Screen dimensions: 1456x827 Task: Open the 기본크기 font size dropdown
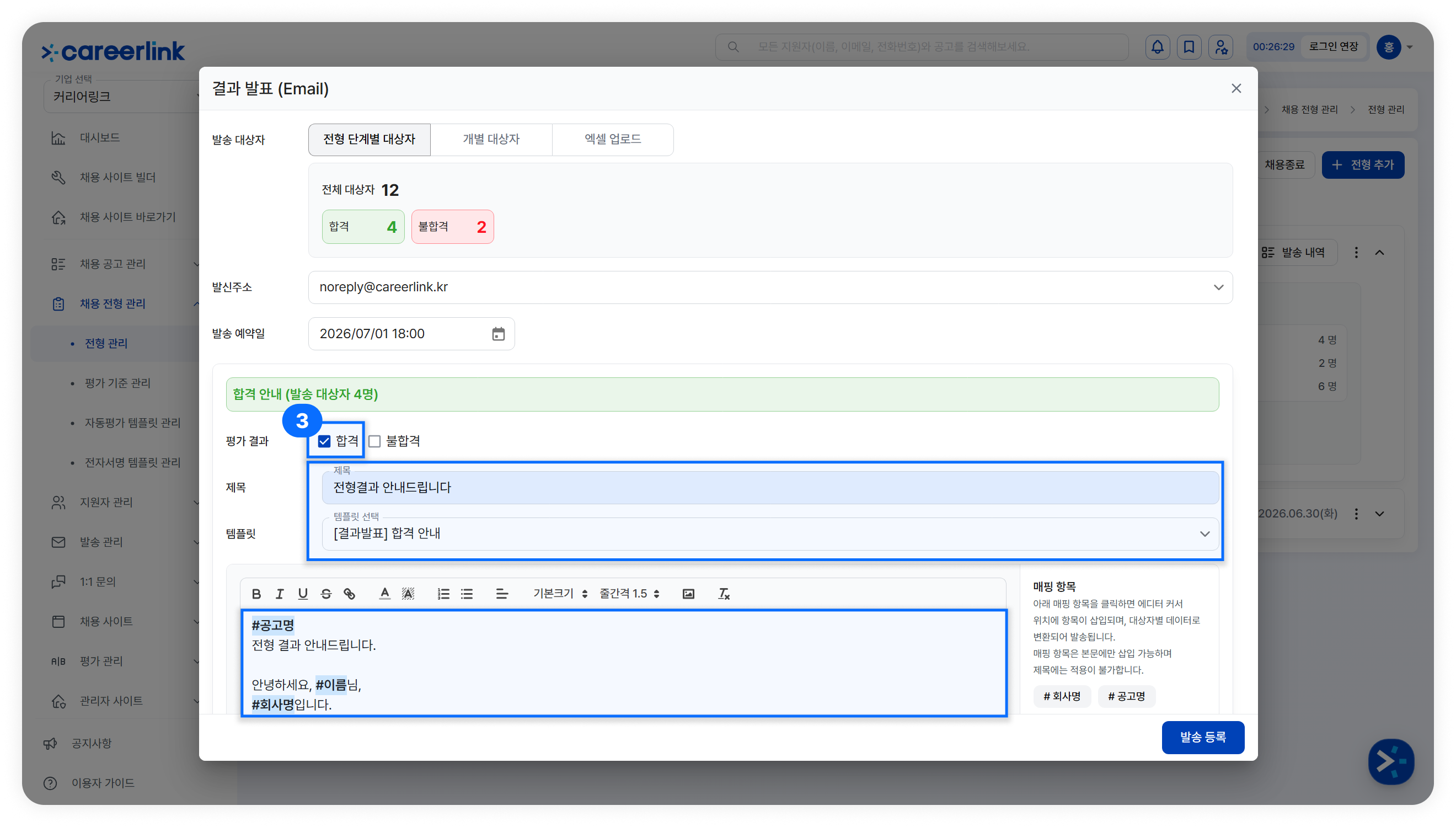pyautogui.click(x=560, y=594)
